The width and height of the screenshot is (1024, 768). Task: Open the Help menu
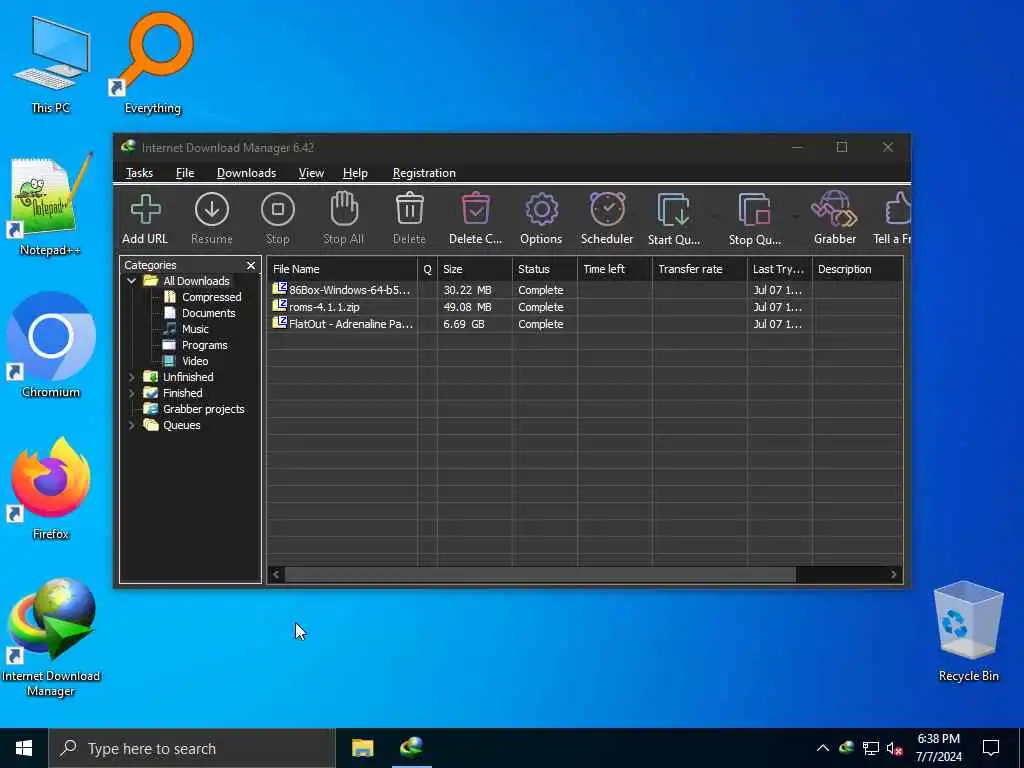click(355, 173)
